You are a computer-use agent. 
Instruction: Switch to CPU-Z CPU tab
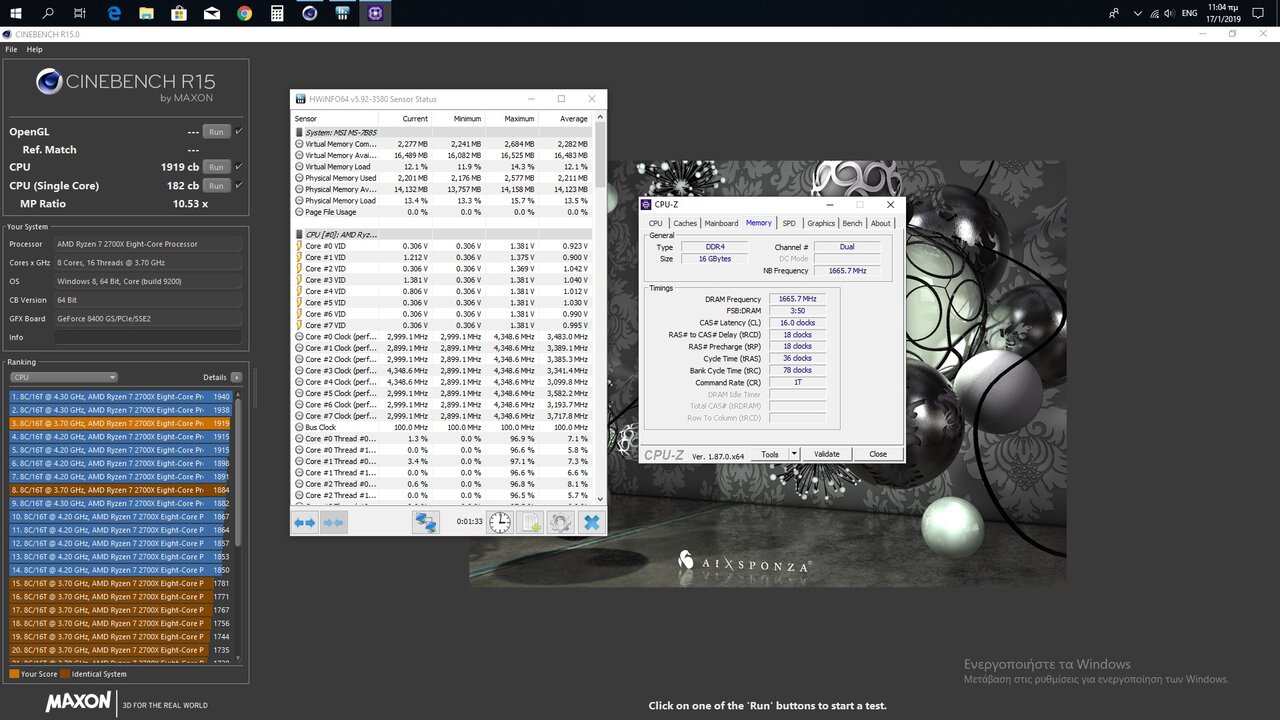(655, 223)
